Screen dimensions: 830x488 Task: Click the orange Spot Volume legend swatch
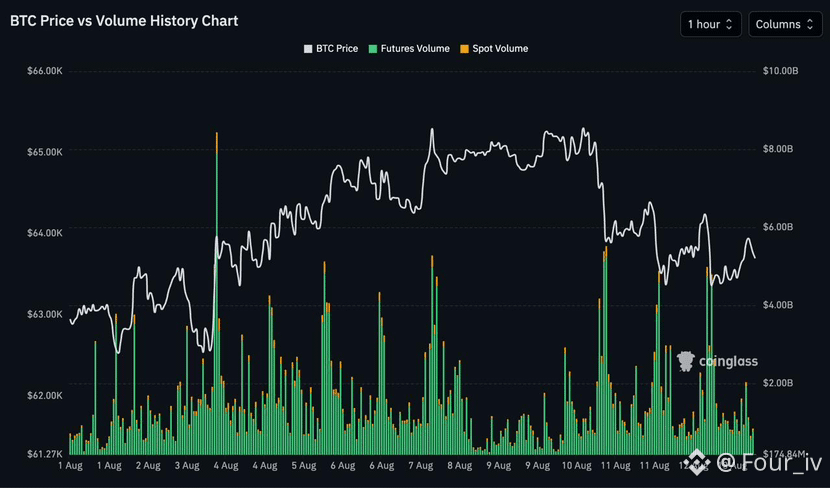click(x=465, y=49)
